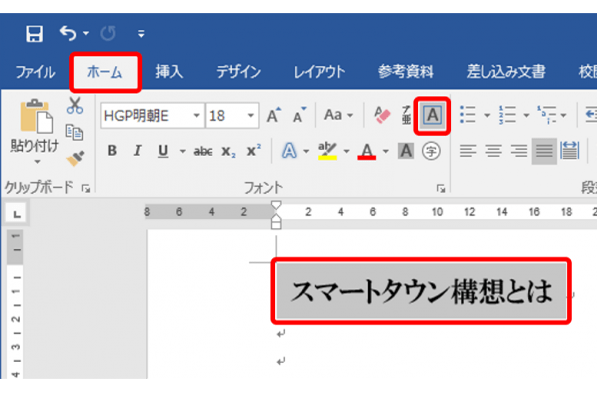This screenshot has width=597, height=398.
Task: Align text left
Action: click(468, 151)
